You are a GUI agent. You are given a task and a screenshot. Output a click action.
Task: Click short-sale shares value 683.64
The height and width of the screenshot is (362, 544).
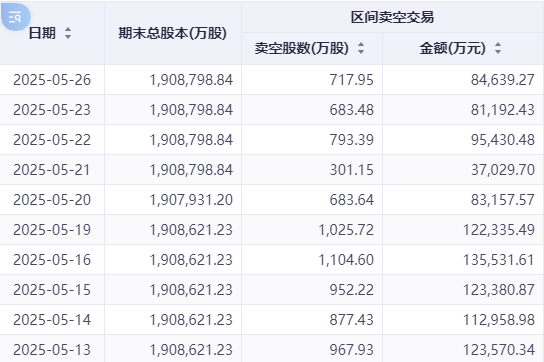[351, 200]
